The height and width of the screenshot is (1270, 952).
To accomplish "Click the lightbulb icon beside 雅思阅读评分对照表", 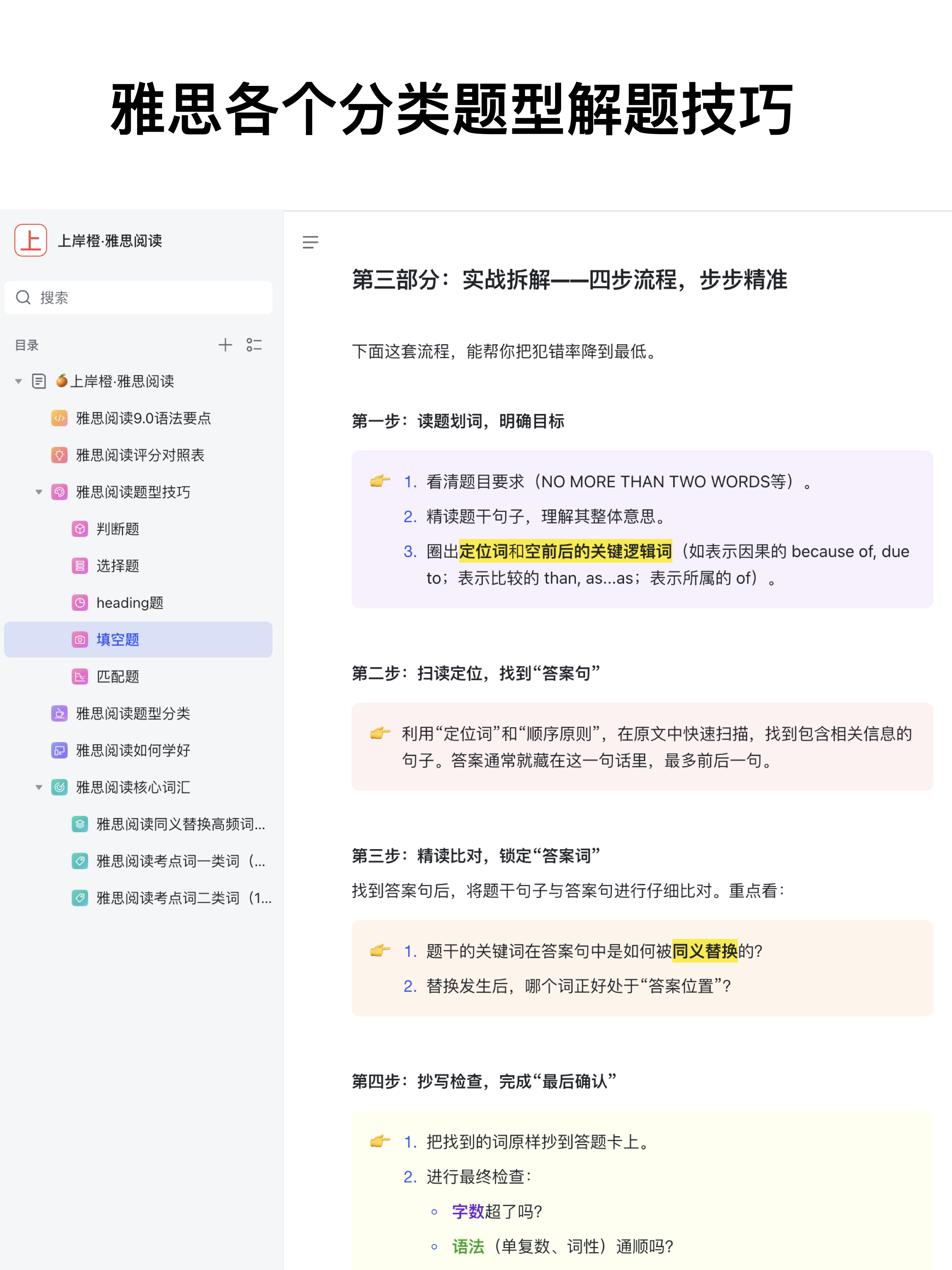I will (60, 455).
